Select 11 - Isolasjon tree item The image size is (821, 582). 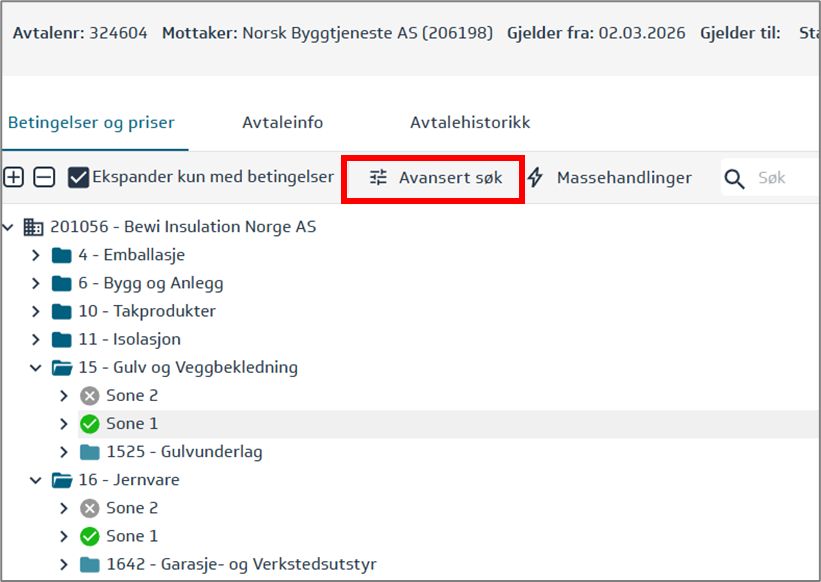pyautogui.click(x=132, y=339)
